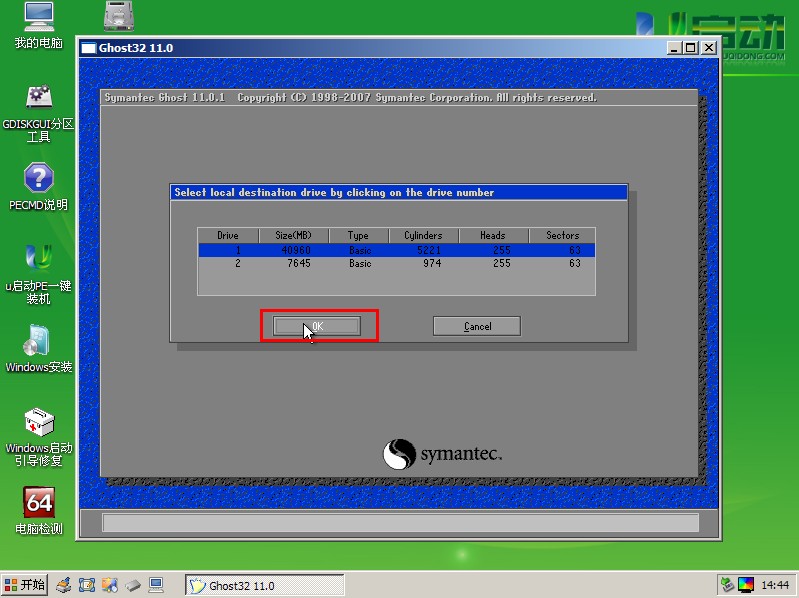Click the Sectors column header

[563, 235]
